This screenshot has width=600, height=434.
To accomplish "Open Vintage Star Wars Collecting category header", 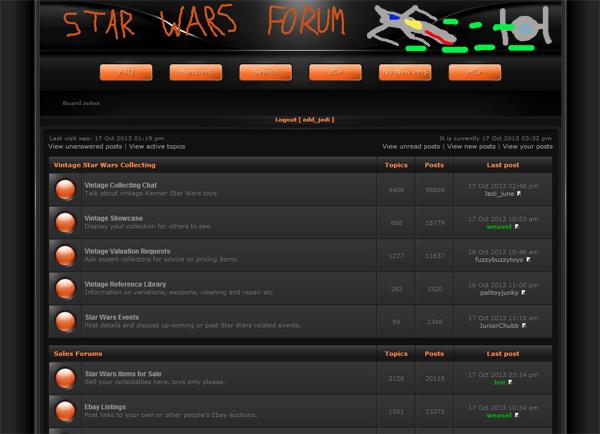I will click(104, 165).
